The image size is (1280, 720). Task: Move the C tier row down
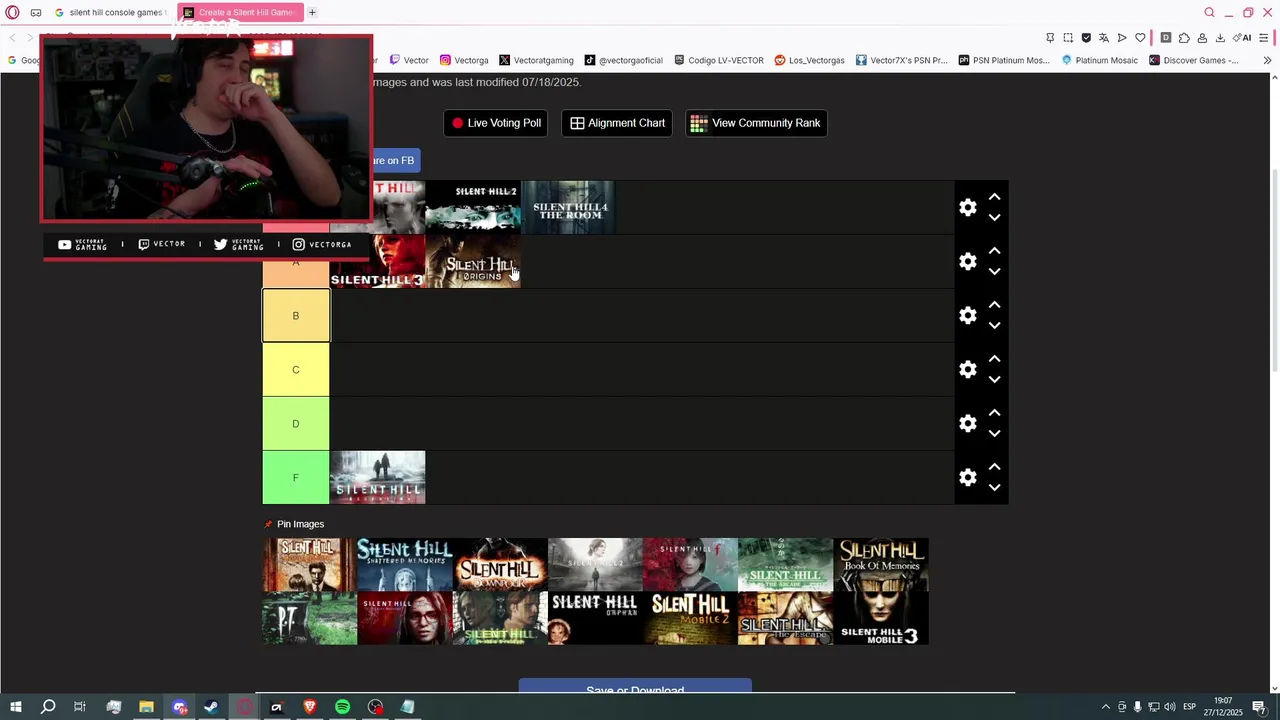tap(994, 379)
